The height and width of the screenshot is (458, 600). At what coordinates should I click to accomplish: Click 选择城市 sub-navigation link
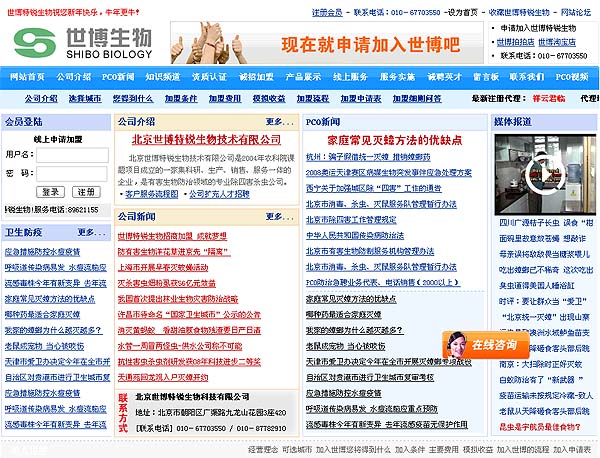[x=85, y=99]
